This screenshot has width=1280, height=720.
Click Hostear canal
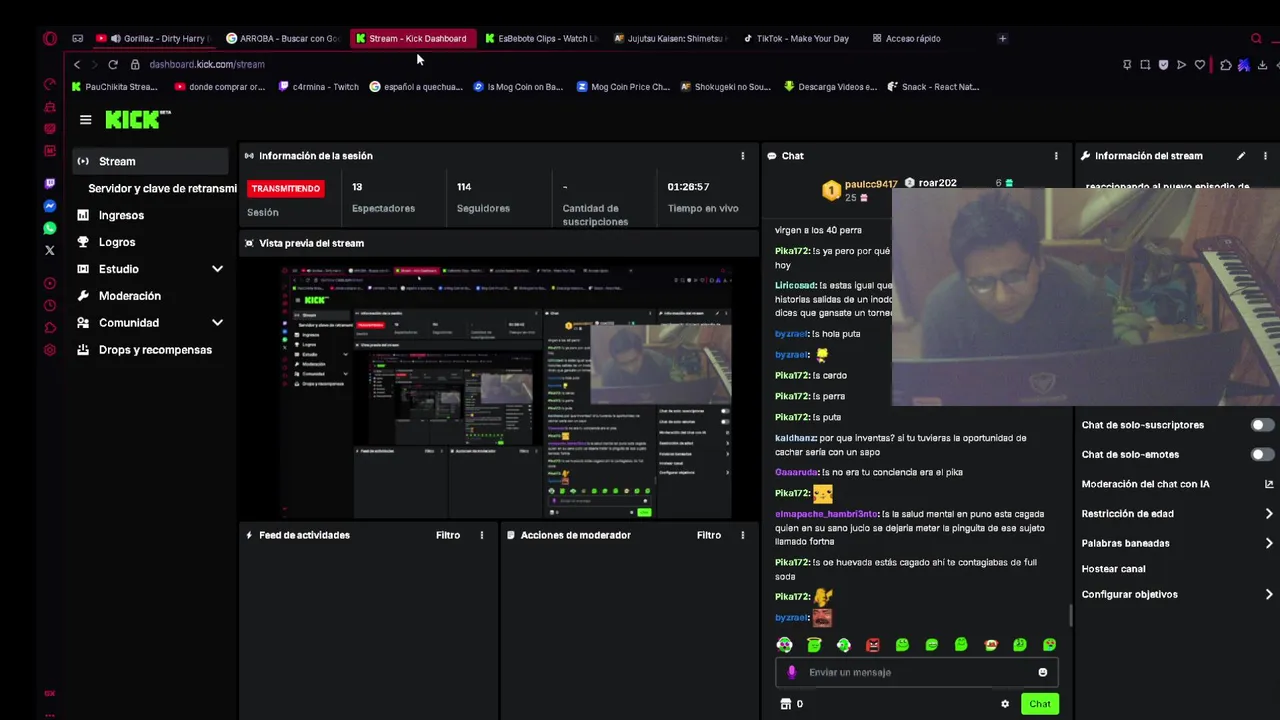(1113, 569)
